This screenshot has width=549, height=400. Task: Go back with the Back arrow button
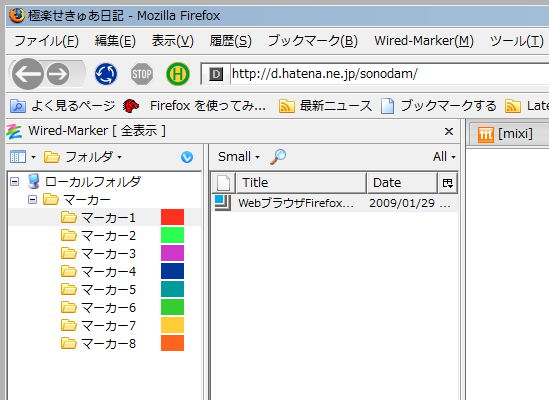[28, 74]
